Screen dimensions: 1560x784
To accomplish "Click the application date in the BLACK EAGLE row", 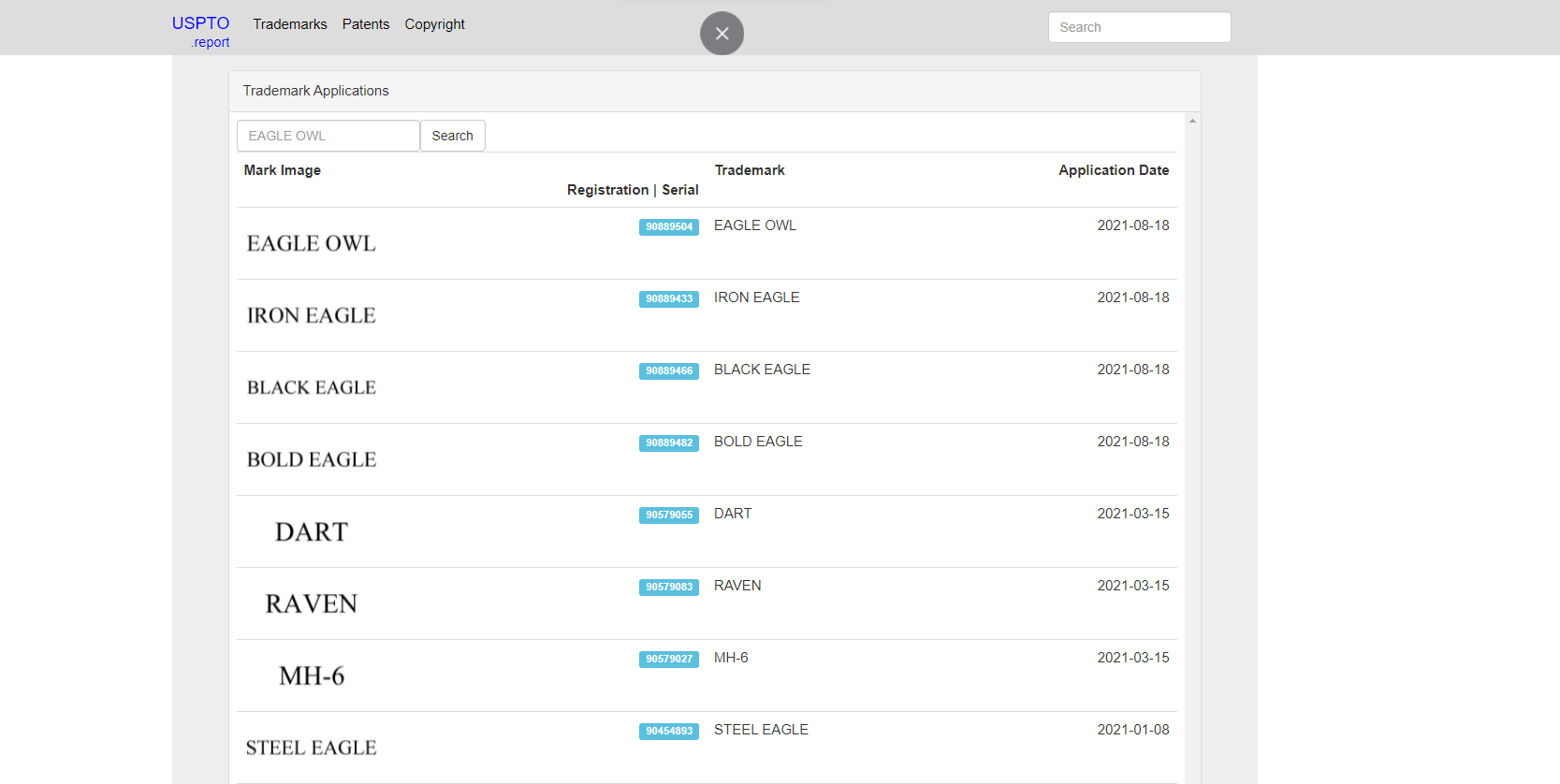I will pos(1133,370).
